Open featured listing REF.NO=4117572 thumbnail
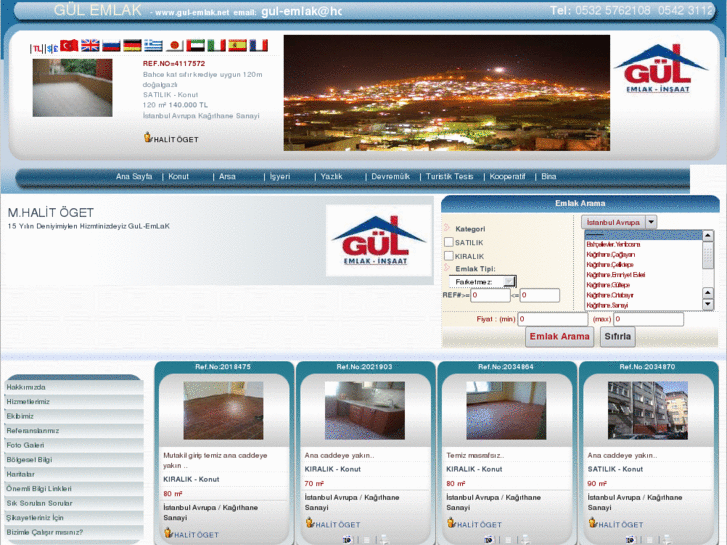Image resolution: width=727 pixels, height=545 pixels. tap(72, 88)
